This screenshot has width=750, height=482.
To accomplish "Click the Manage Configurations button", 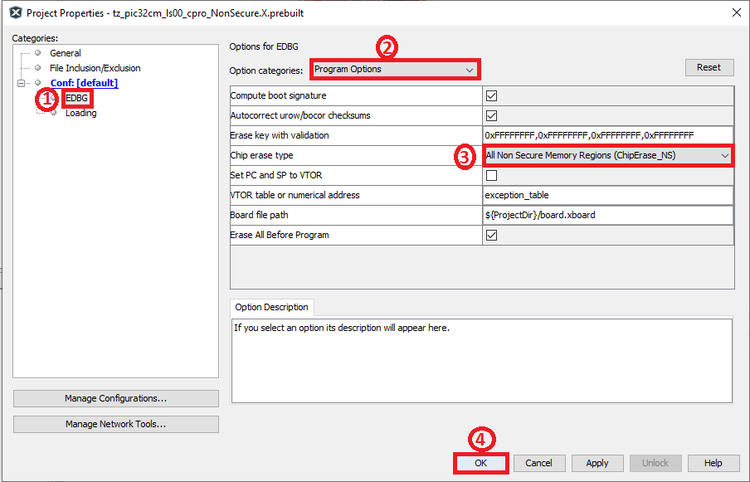I will click(115, 398).
